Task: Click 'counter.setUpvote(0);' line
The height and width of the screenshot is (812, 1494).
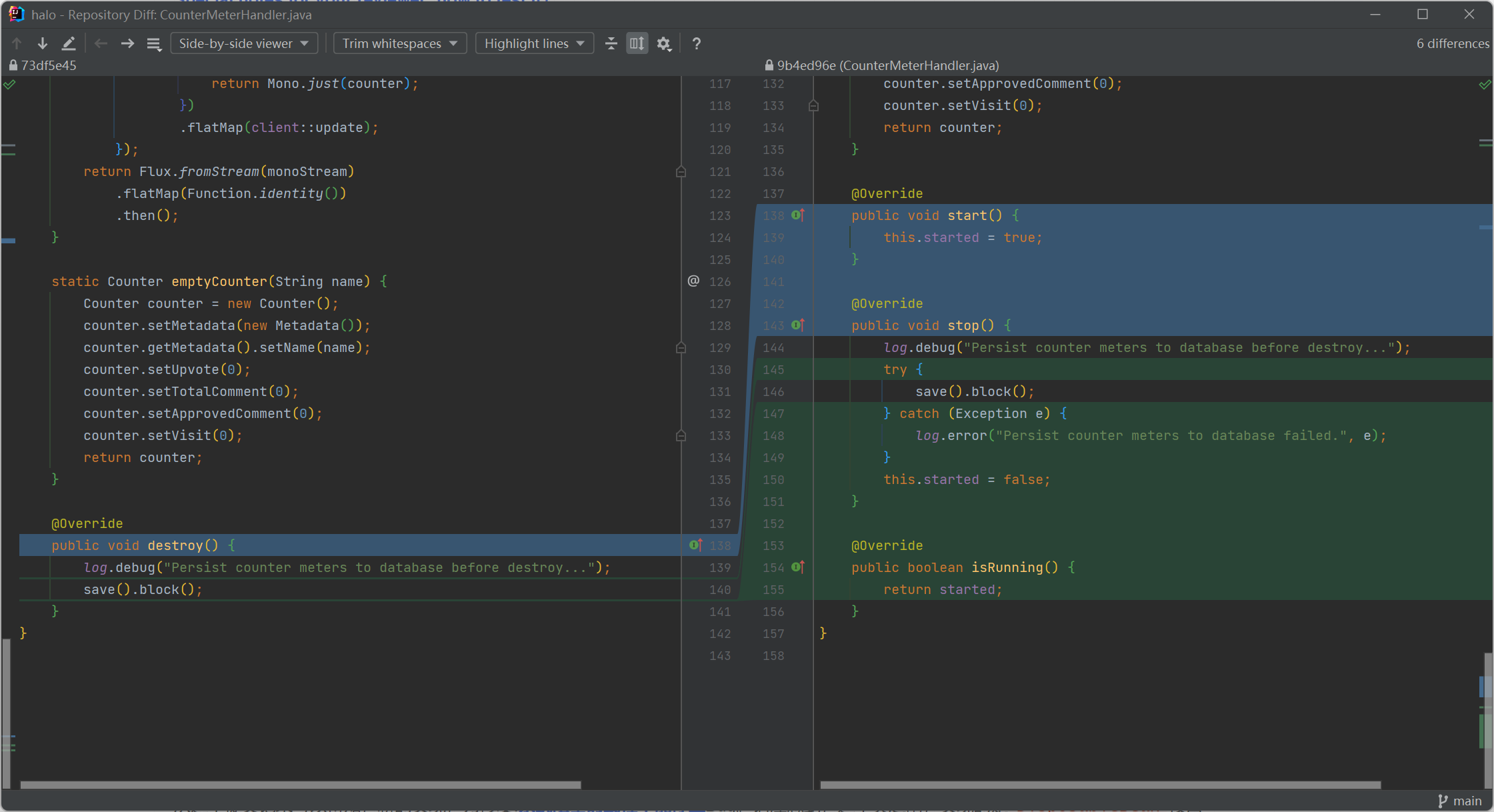Action: (167, 369)
